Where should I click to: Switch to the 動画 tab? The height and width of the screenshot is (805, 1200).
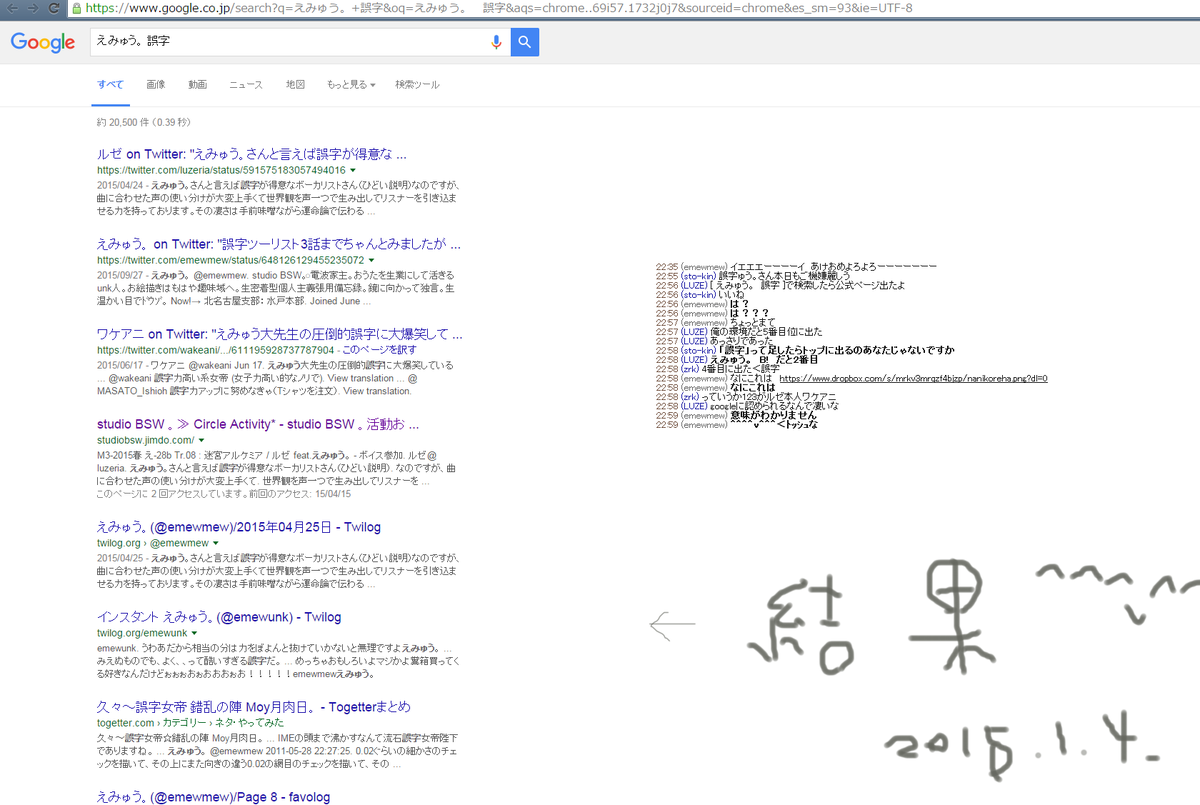tap(197, 85)
